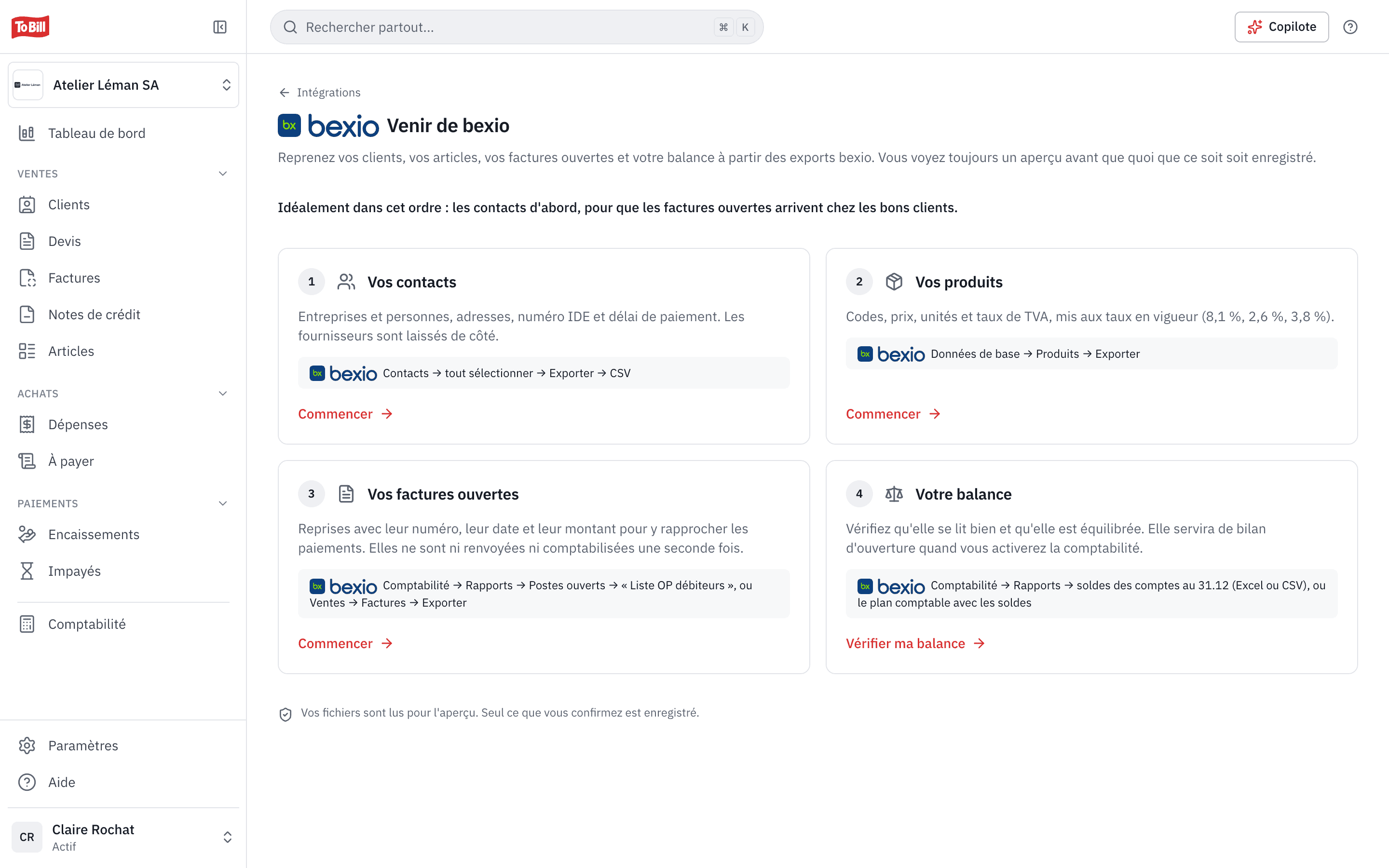Go to Tableau de bord
The width and height of the screenshot is (1389, 868).
123,133
